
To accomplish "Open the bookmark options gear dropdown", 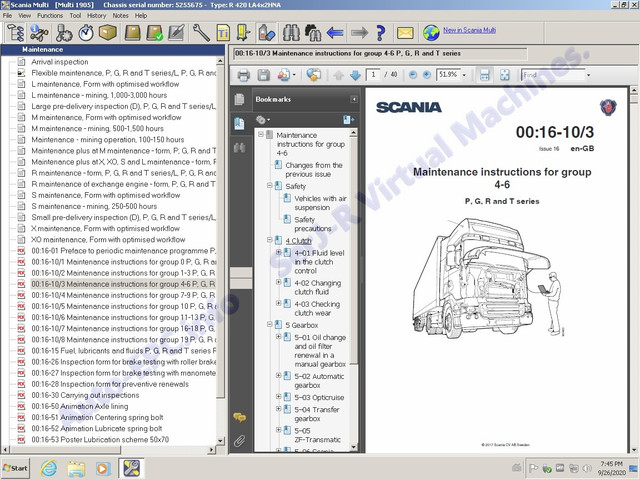I will (262, 120).
